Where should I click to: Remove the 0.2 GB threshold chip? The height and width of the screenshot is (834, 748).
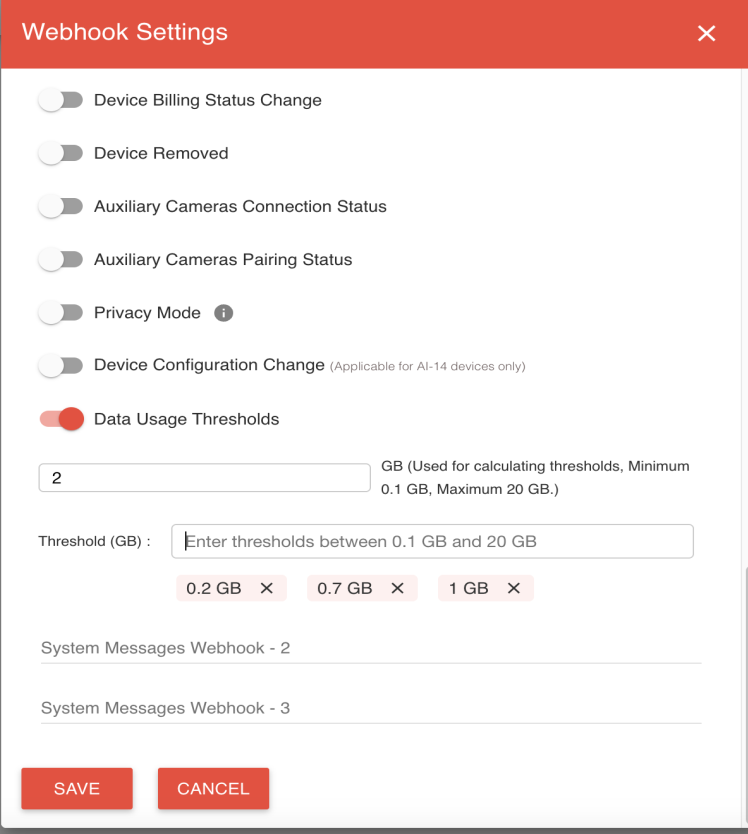[x=267, y=588]
